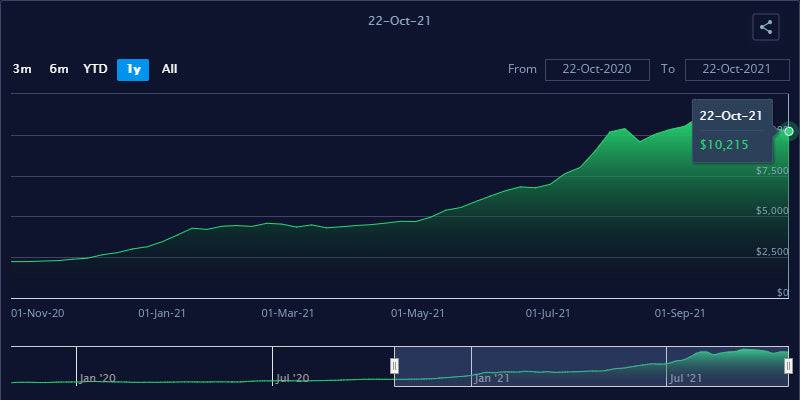Switch to the 6m range
800x400 pixels.
click(x=59, y=69)
